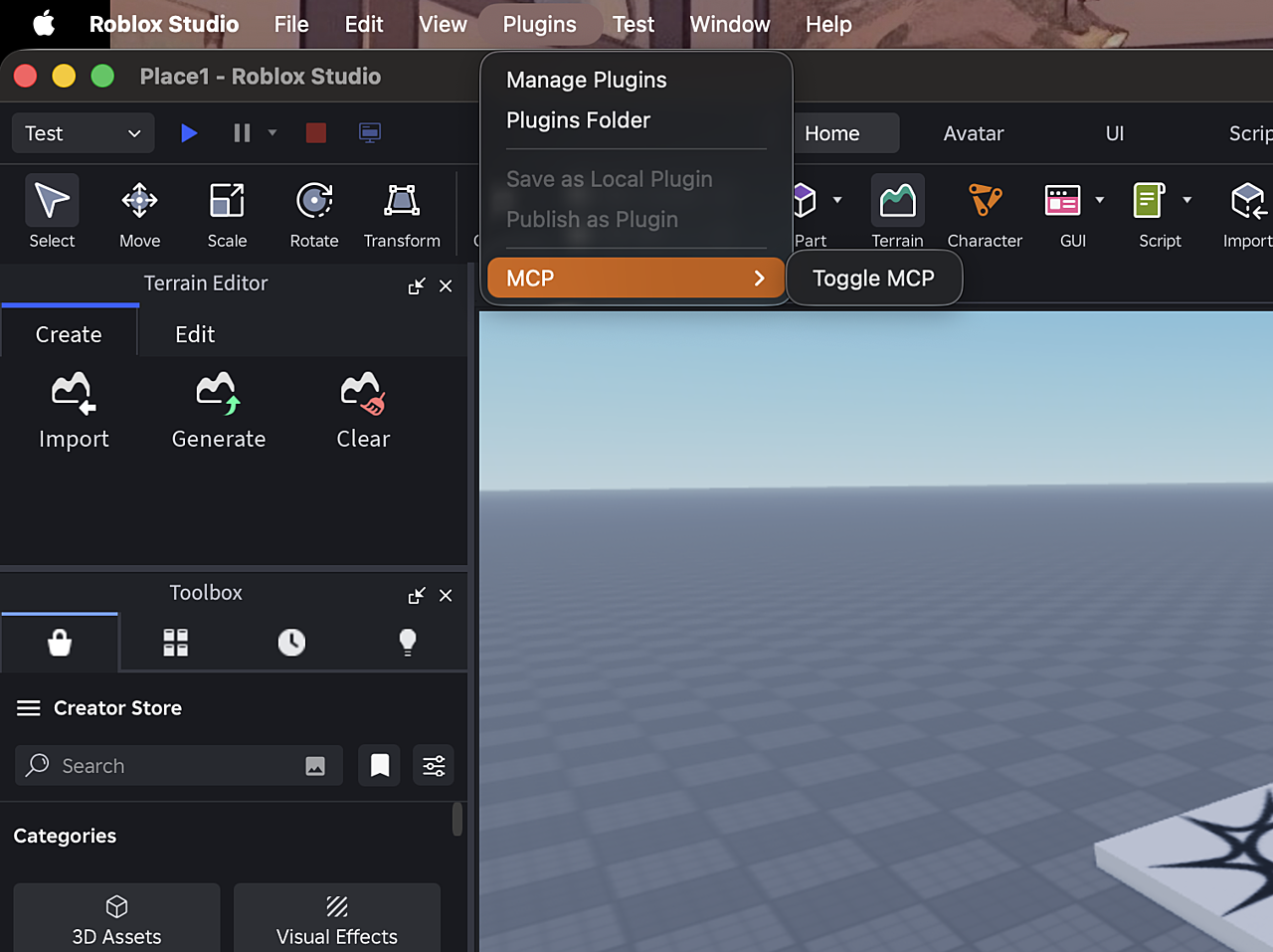Image resolution: width=1273 pixels, height=952 pixels.
Task: Open the Help menu
Action: (x=828, y=24)
